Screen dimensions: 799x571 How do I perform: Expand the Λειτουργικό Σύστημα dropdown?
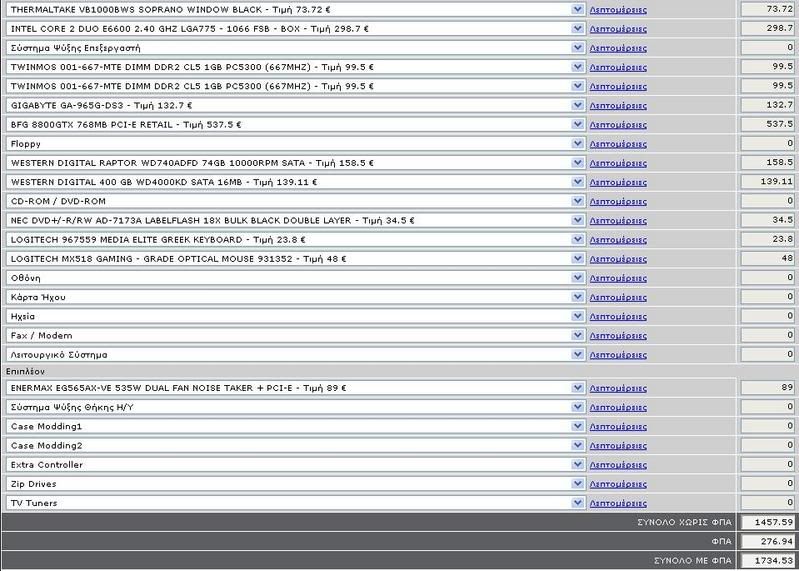[x=295, y=355]
